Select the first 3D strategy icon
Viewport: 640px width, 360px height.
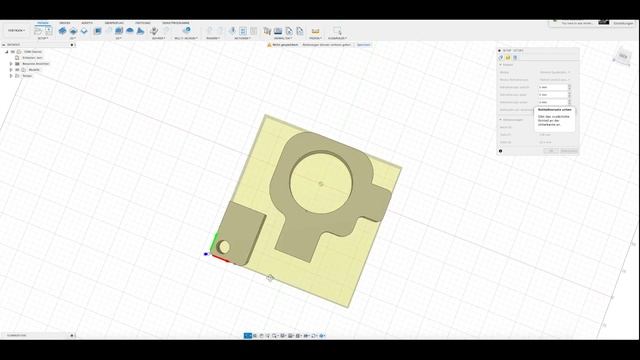(x=98, y=31)
